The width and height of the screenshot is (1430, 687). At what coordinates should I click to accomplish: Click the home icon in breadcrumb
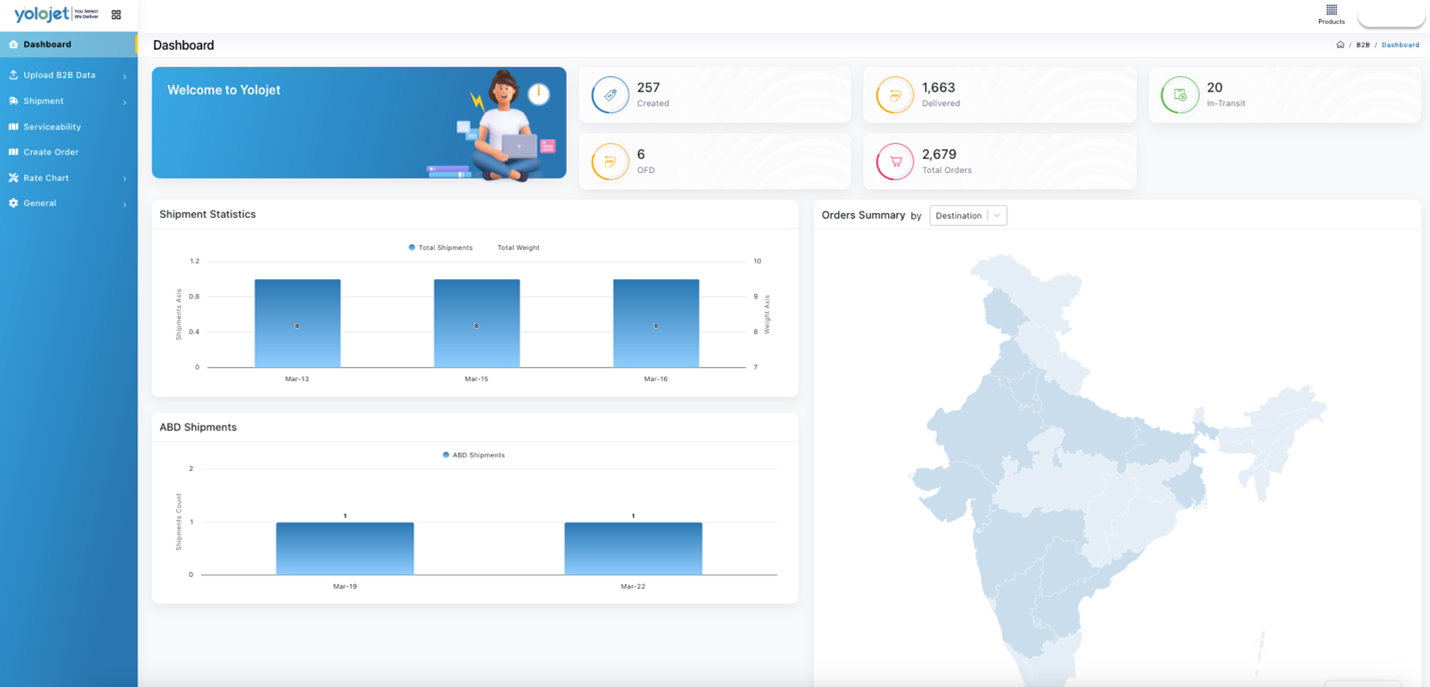[1340, 45]
